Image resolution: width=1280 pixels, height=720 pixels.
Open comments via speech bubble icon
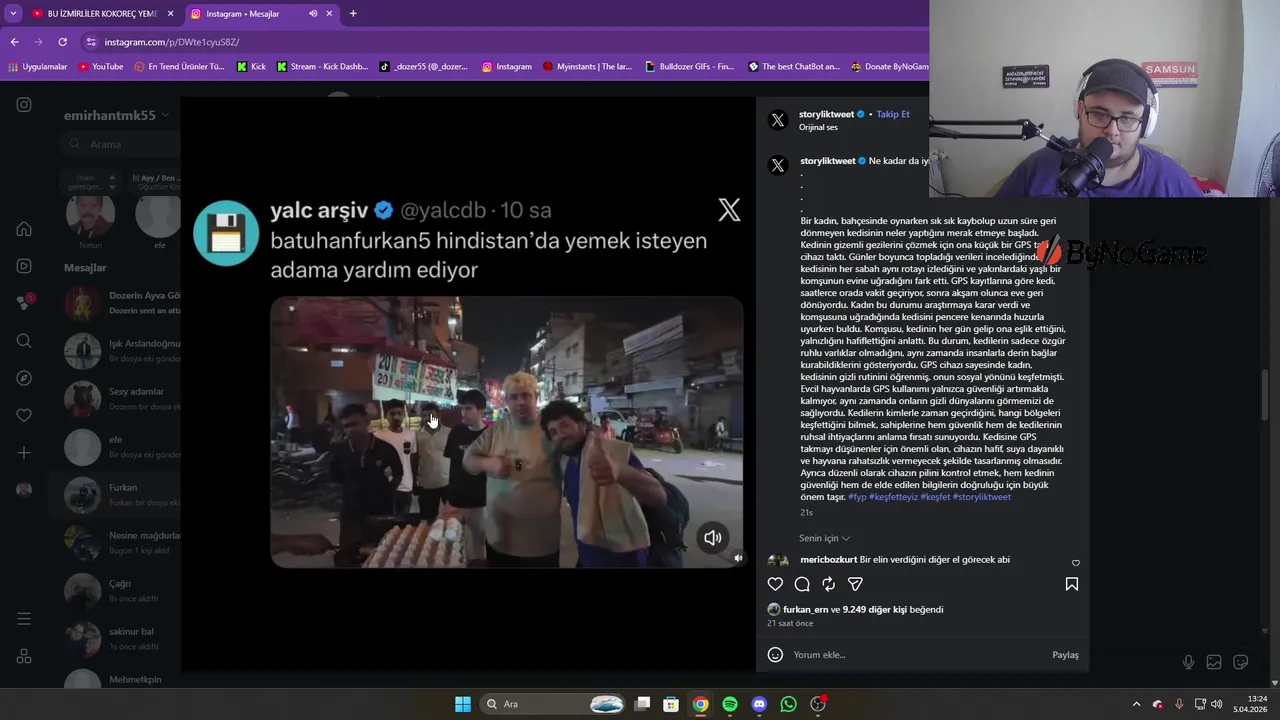(x=802, y=584)
